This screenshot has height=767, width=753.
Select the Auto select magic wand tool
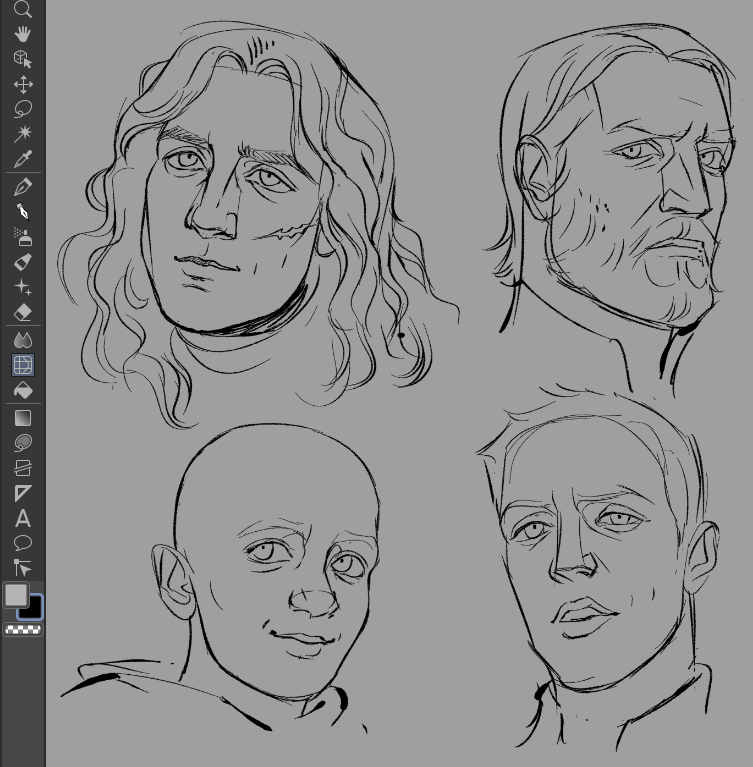pos(23,134)
